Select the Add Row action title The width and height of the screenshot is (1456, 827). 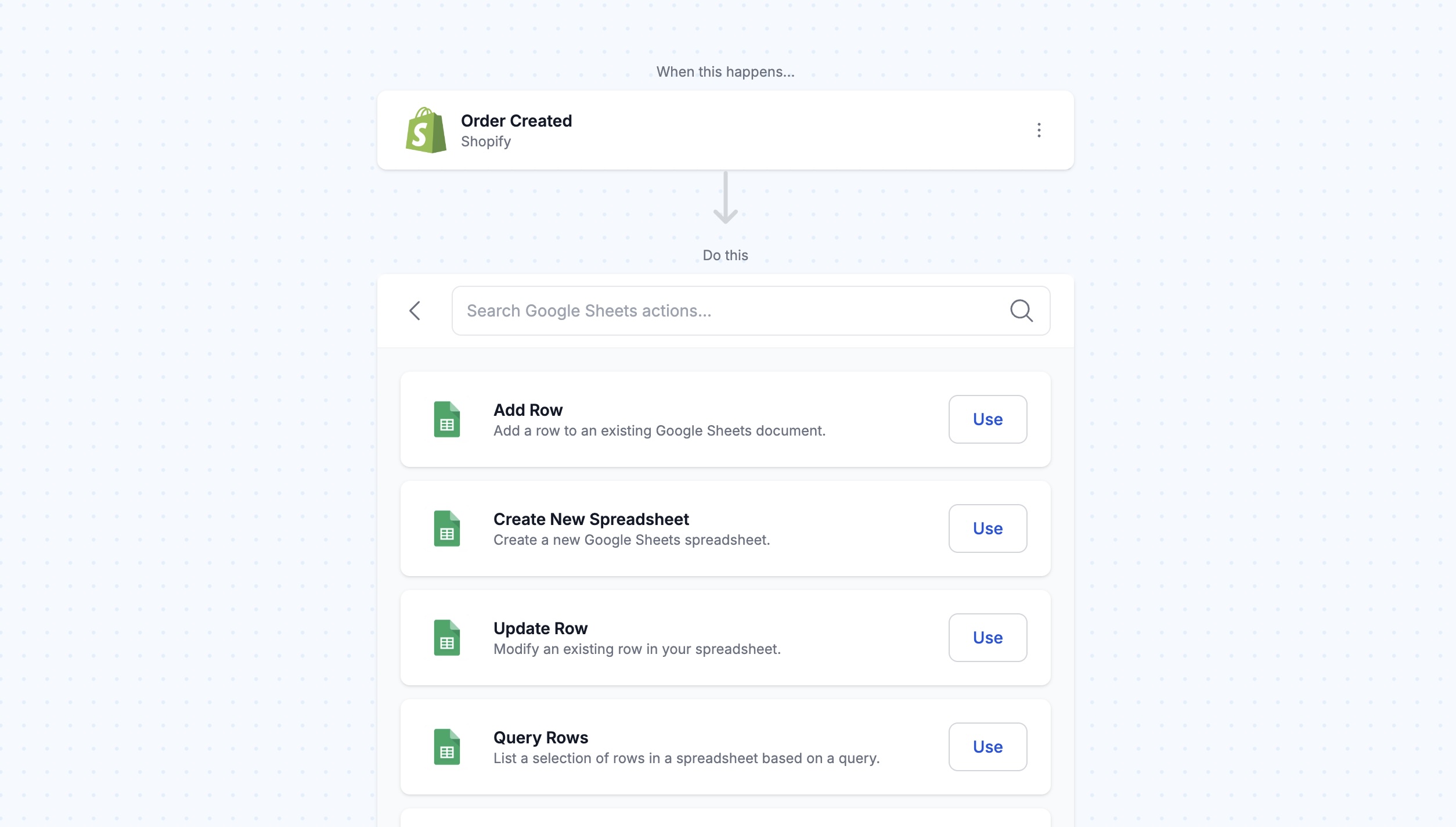tap(528, 410)
